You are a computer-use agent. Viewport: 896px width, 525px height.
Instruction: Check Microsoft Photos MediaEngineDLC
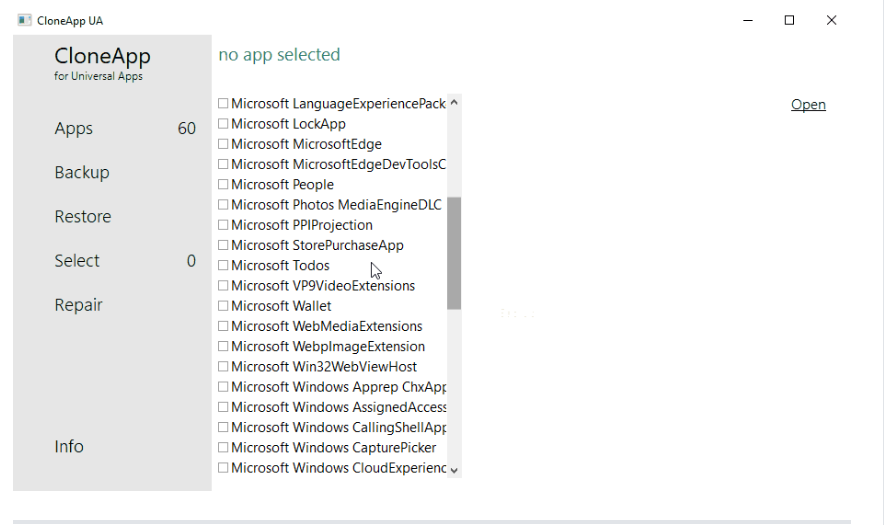pyautogui.click(x=223, y=205)
